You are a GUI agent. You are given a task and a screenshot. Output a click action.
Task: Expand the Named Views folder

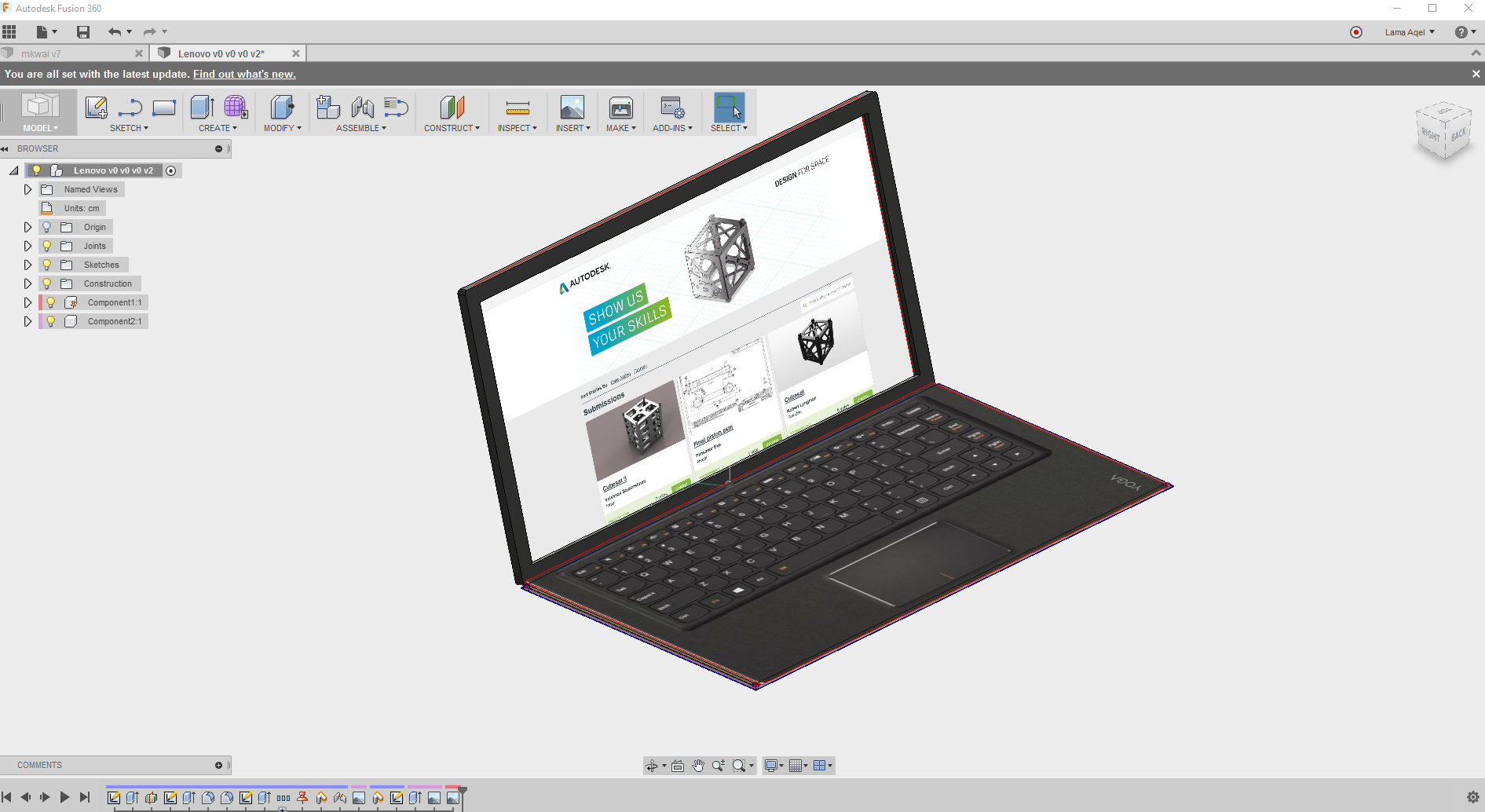27,189
